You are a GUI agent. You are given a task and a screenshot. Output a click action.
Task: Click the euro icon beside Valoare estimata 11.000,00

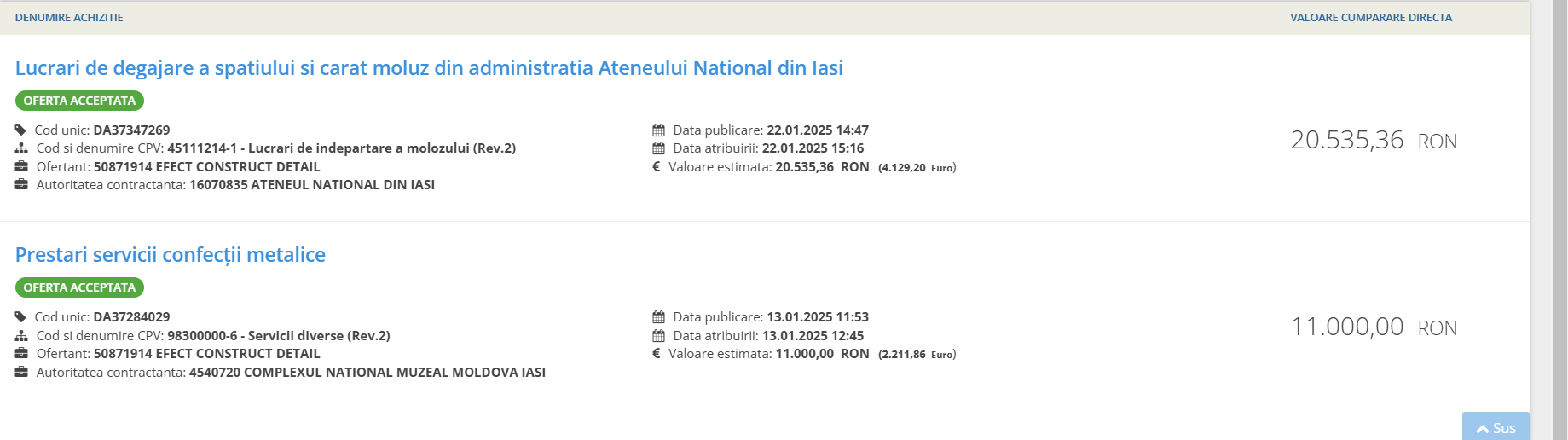657,354
